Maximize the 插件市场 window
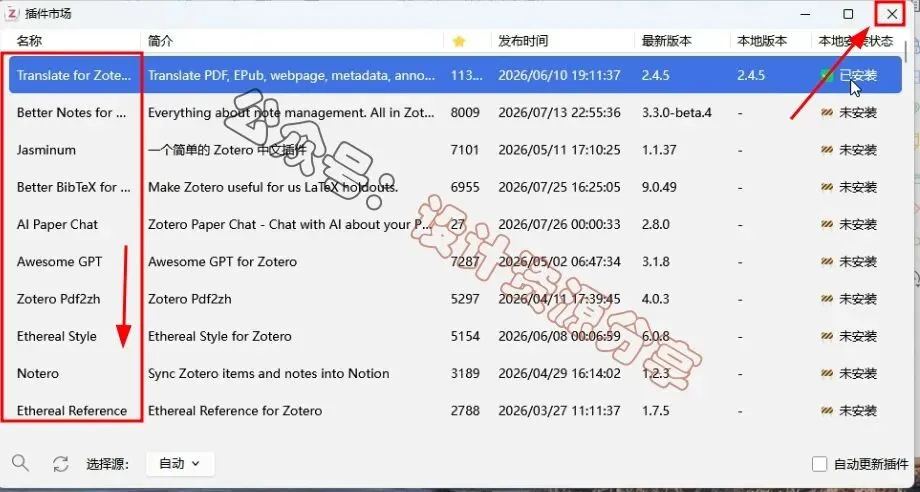920x492 pixels. [848, 13]
